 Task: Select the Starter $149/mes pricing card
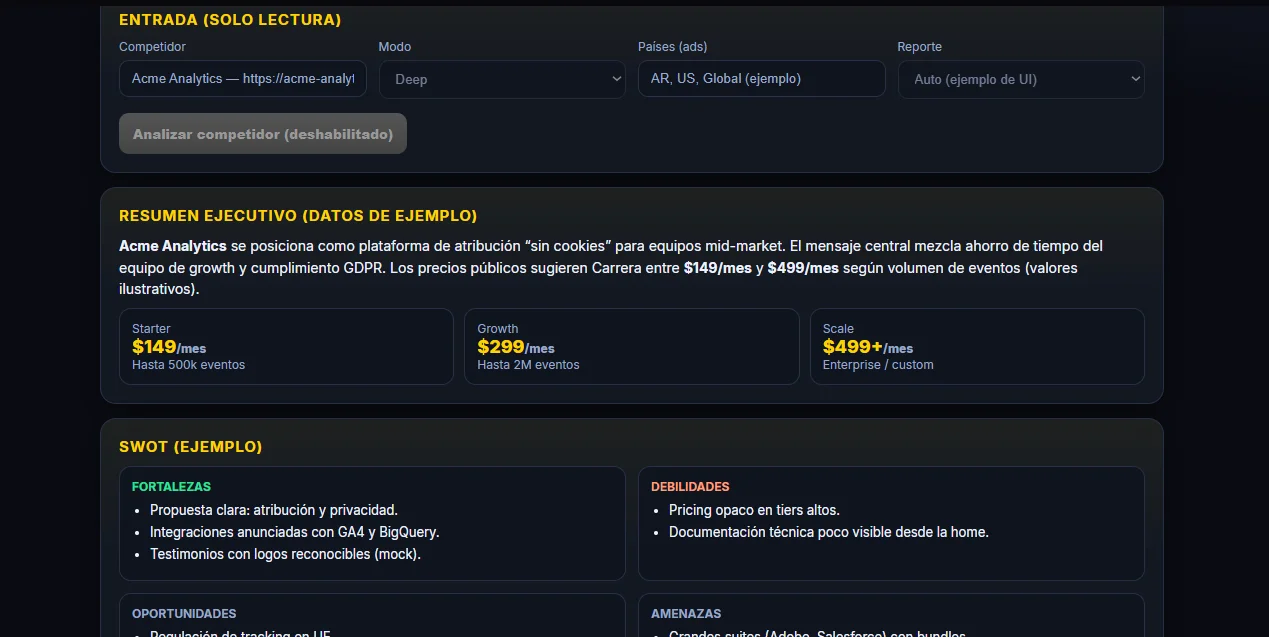286,346
